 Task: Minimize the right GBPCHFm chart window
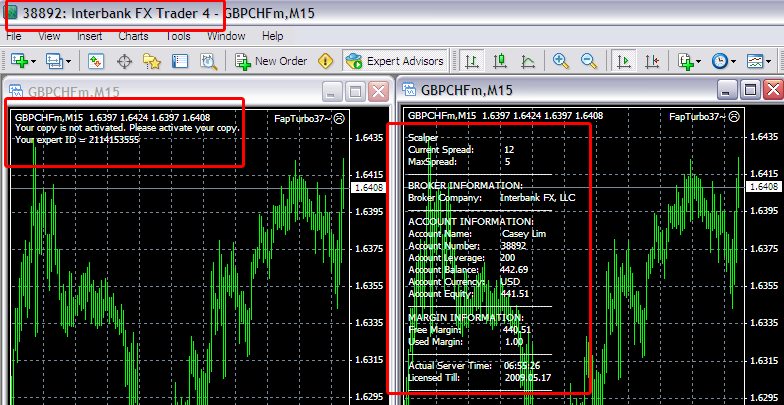pos(727,90)
